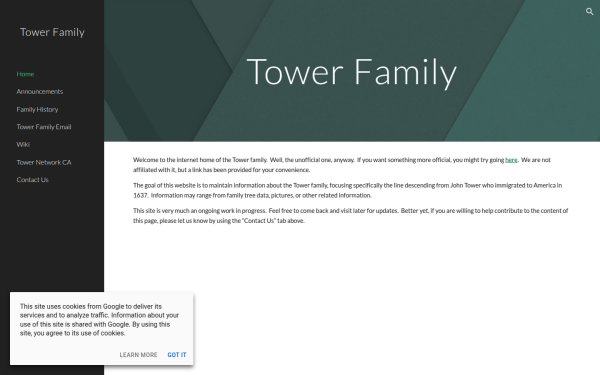Open the Contact Us page
The width and height of the screenshot is (600, 375).
click(x=33, y=179)
